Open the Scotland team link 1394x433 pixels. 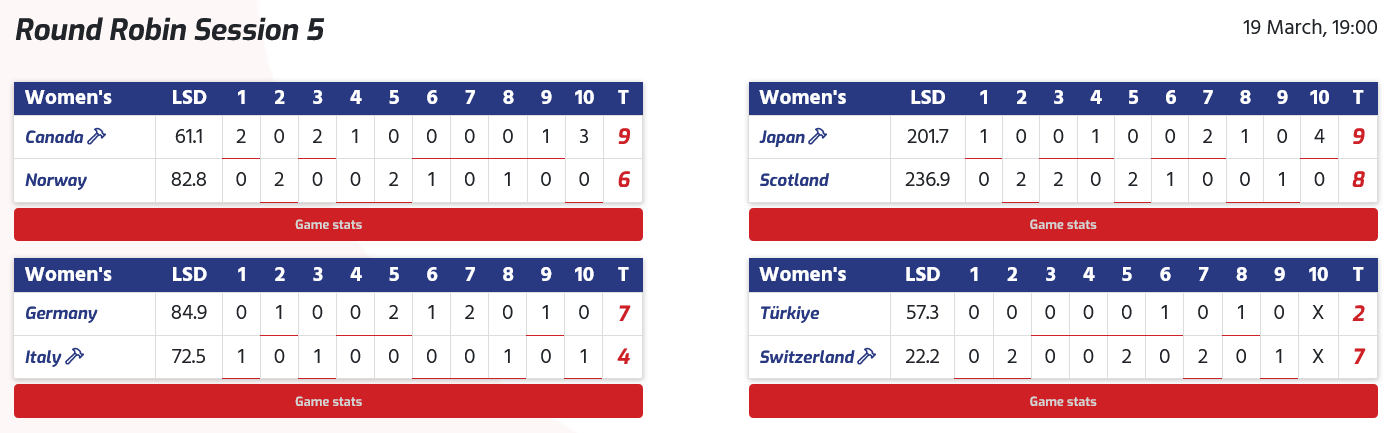coord(794,181)
